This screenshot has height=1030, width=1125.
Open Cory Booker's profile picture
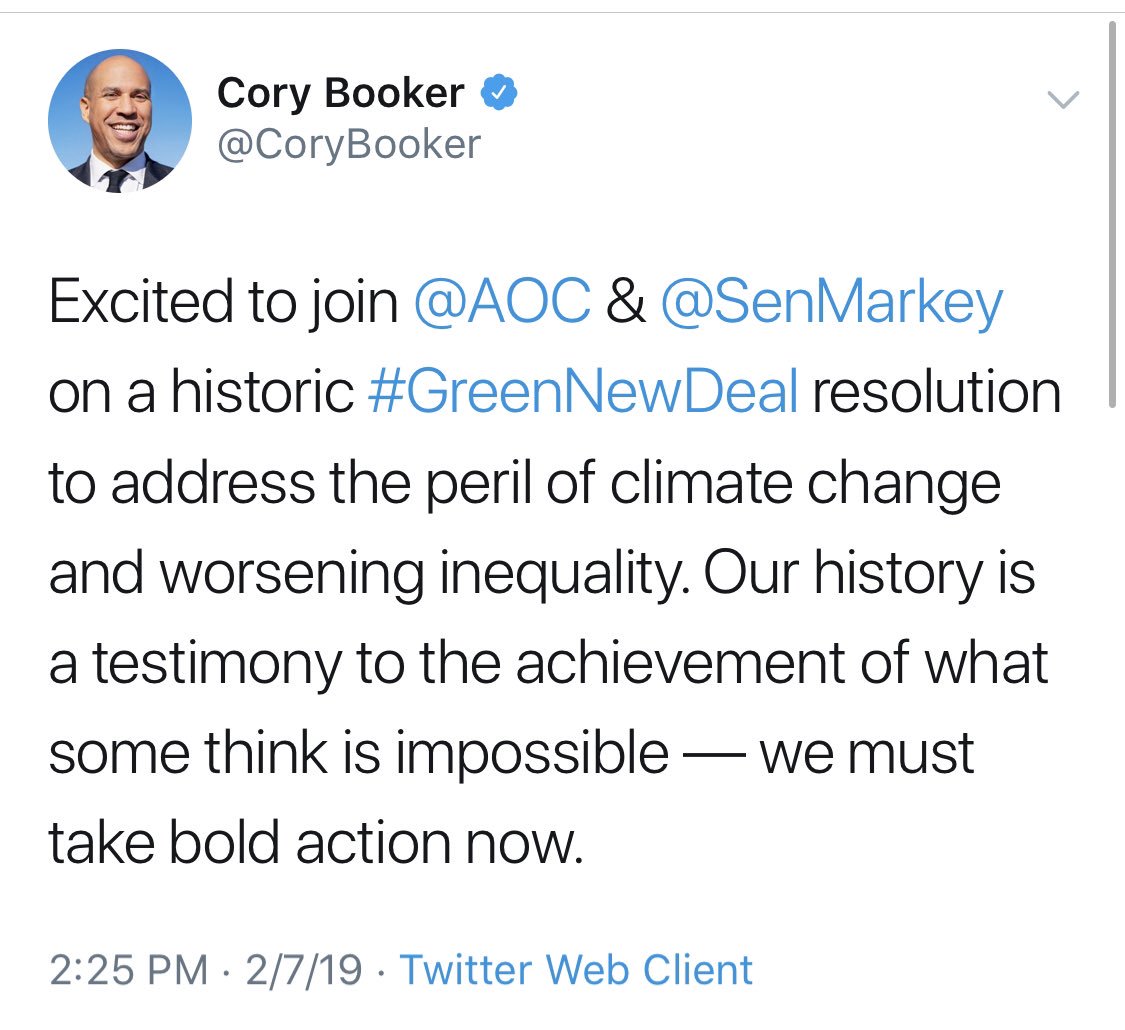pyautogui.click(x=119, y=120)
